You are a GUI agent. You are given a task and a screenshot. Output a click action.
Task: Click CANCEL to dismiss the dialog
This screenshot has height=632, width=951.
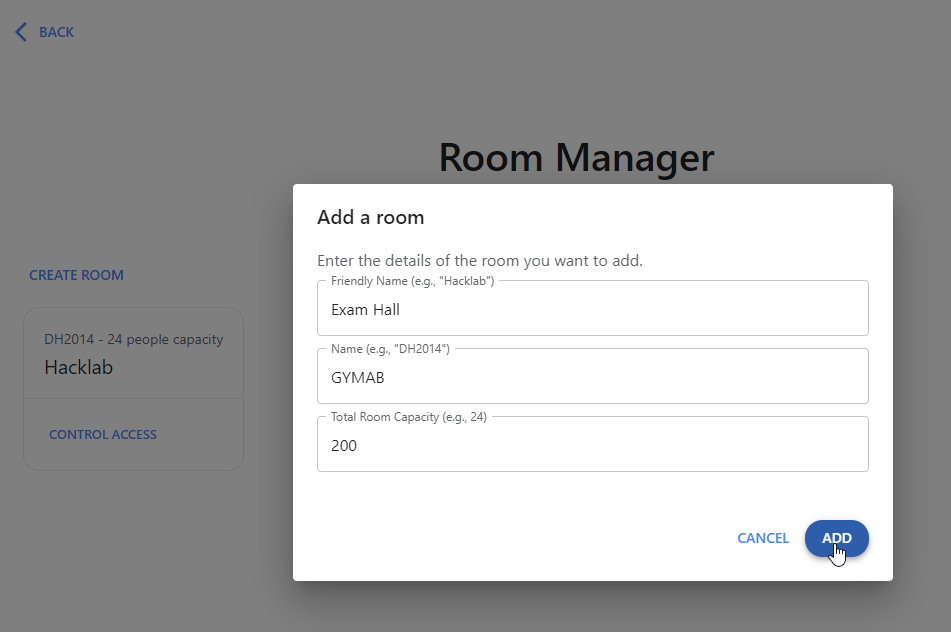(762, 538)
